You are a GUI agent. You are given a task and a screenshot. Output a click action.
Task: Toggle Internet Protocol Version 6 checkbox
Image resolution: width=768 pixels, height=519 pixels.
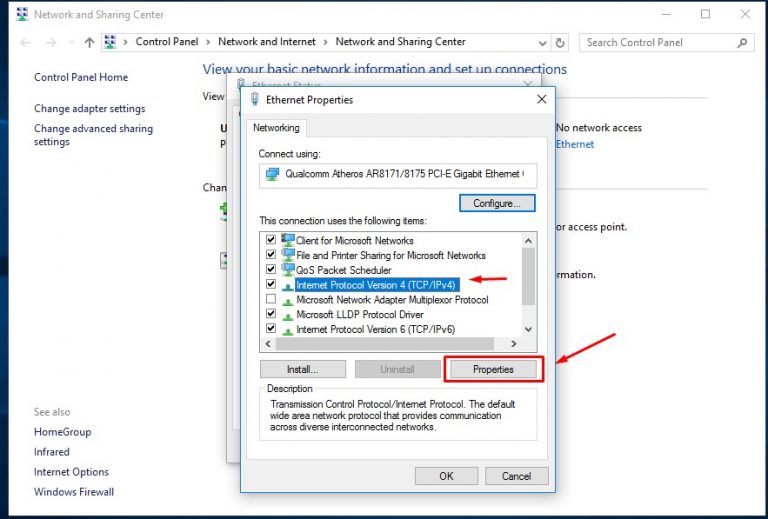(271, 328)
